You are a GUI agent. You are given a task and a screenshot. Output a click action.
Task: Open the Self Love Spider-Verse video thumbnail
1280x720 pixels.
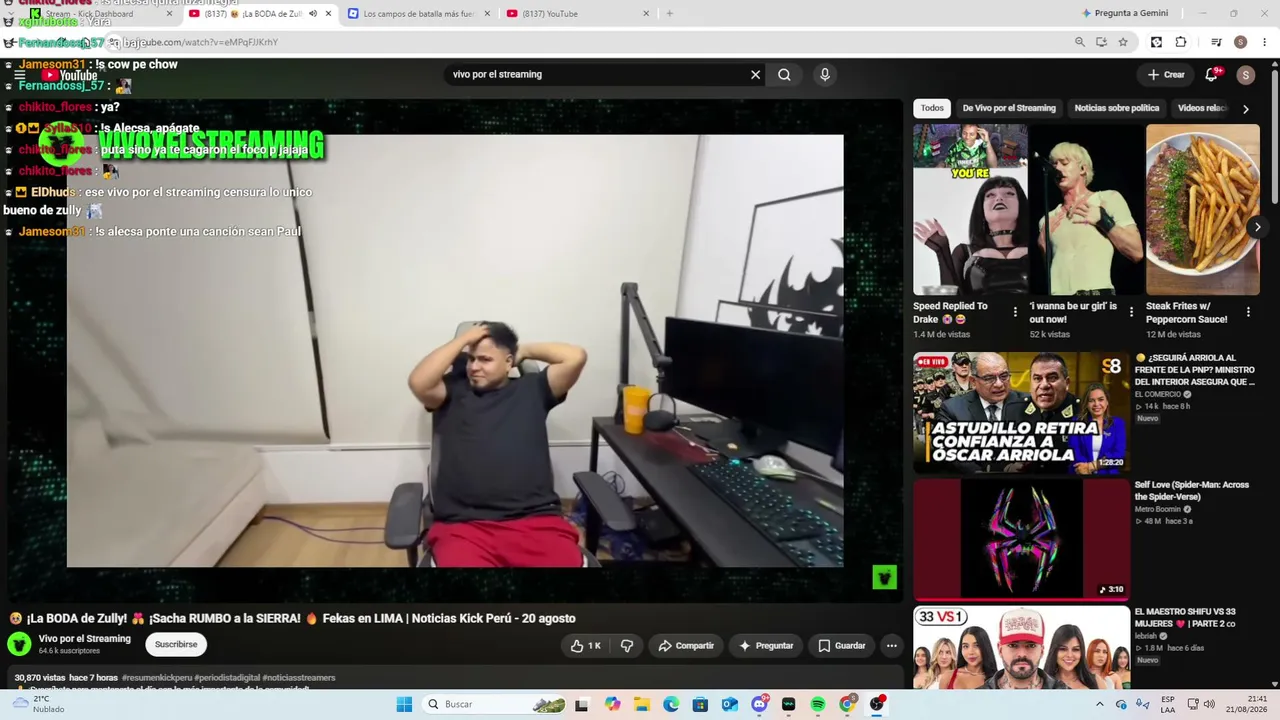[x=1021, y=539]
